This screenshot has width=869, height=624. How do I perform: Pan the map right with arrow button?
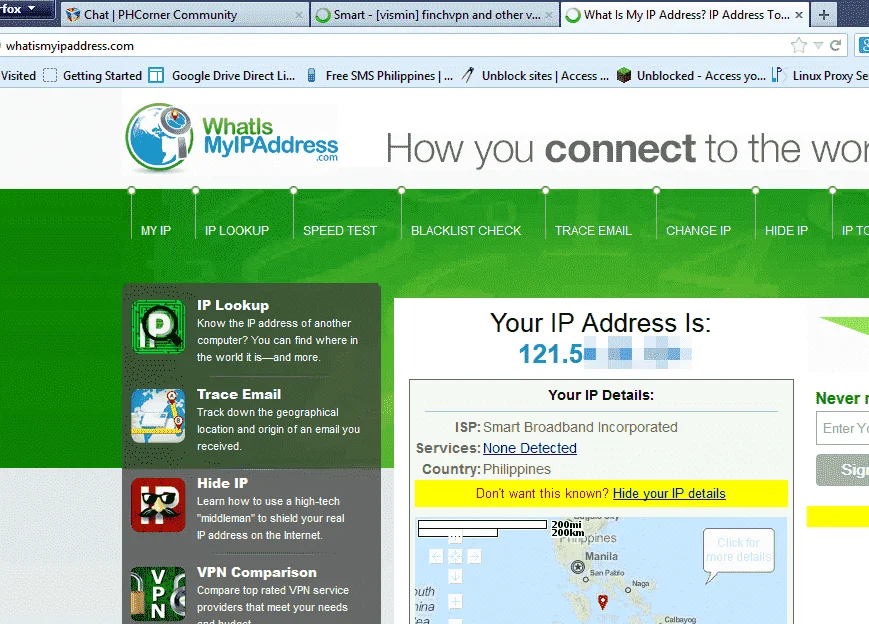(474, 556)
